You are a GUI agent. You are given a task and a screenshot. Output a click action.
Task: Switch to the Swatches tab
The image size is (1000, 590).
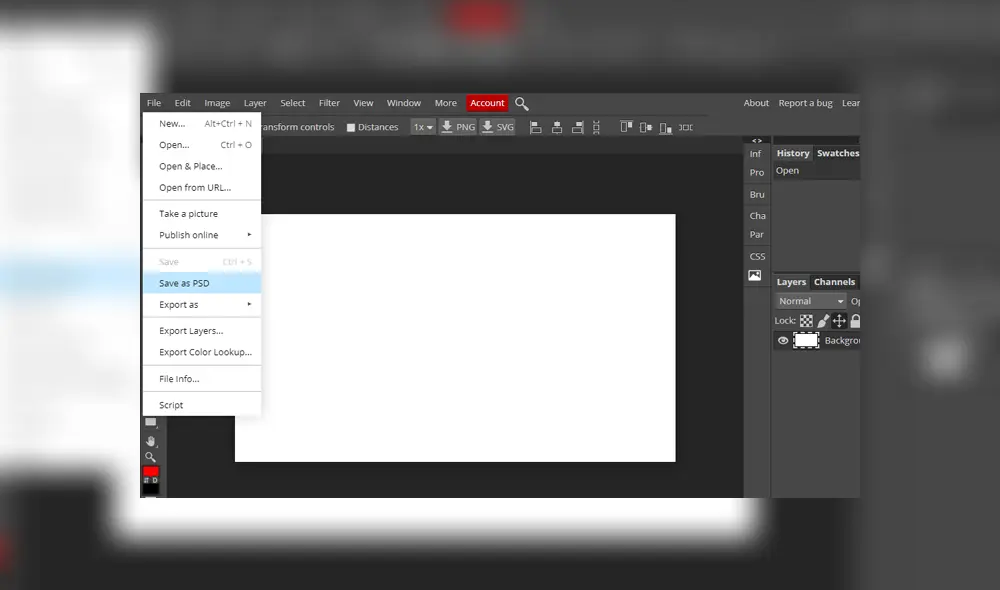[x=837, y=153]
